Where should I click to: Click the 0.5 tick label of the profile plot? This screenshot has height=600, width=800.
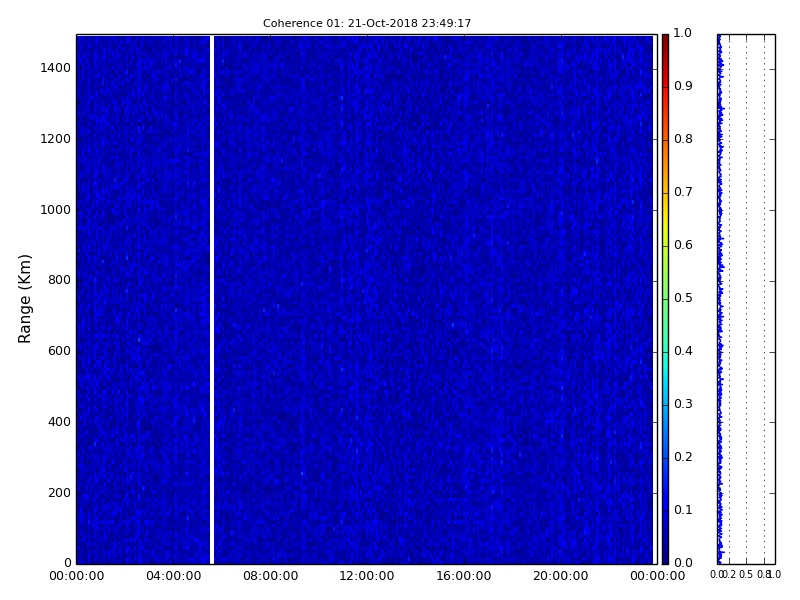[746, 575]
